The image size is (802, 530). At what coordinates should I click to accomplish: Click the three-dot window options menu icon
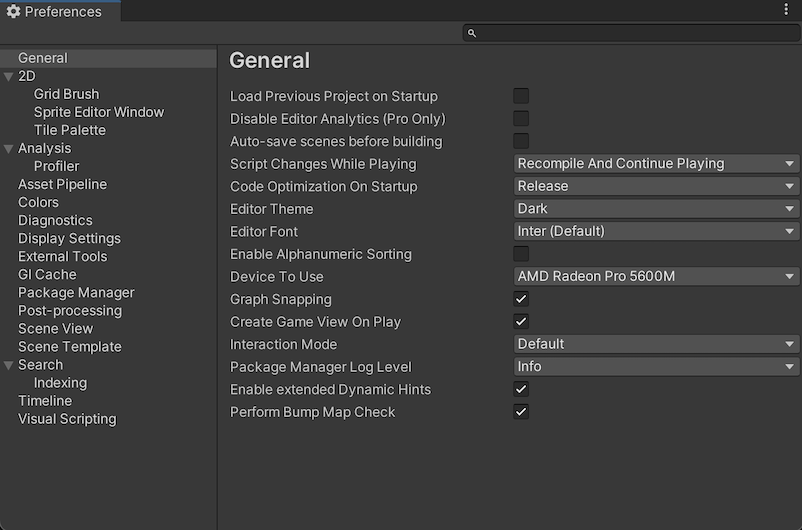click(x=786, y=10)
